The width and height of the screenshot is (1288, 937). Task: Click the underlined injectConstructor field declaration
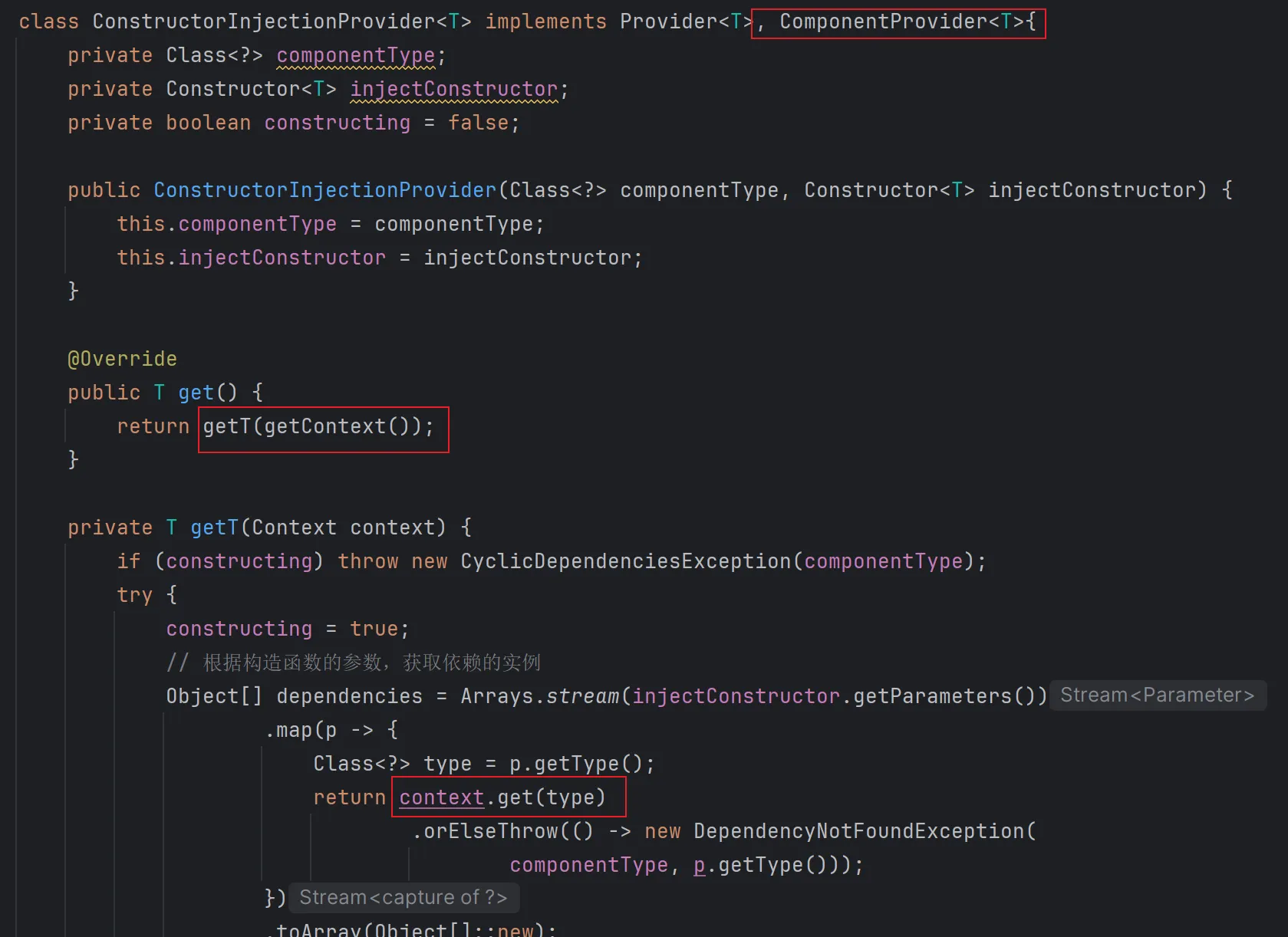(453, 89)
